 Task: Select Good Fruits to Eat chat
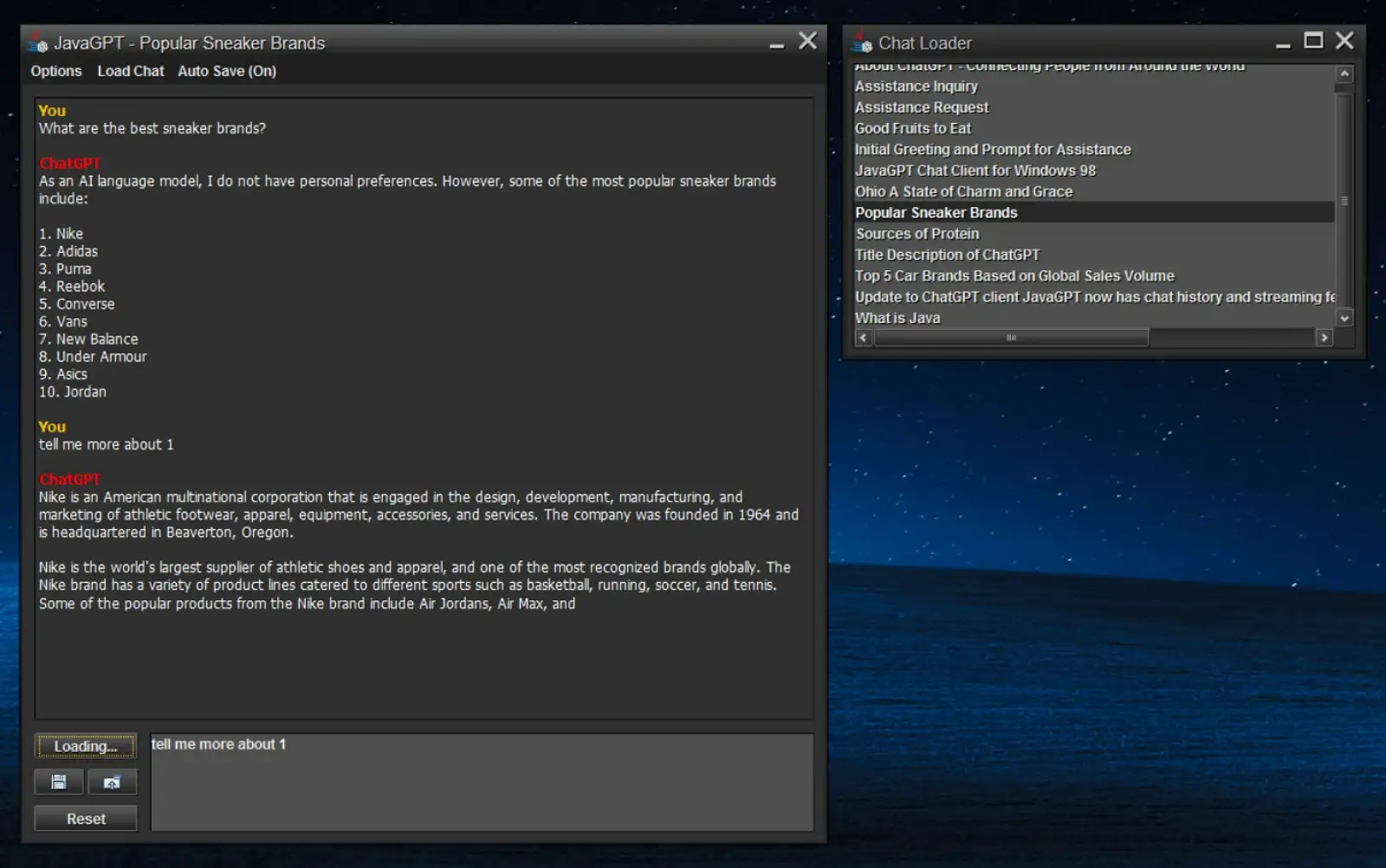coord(1094,128)
